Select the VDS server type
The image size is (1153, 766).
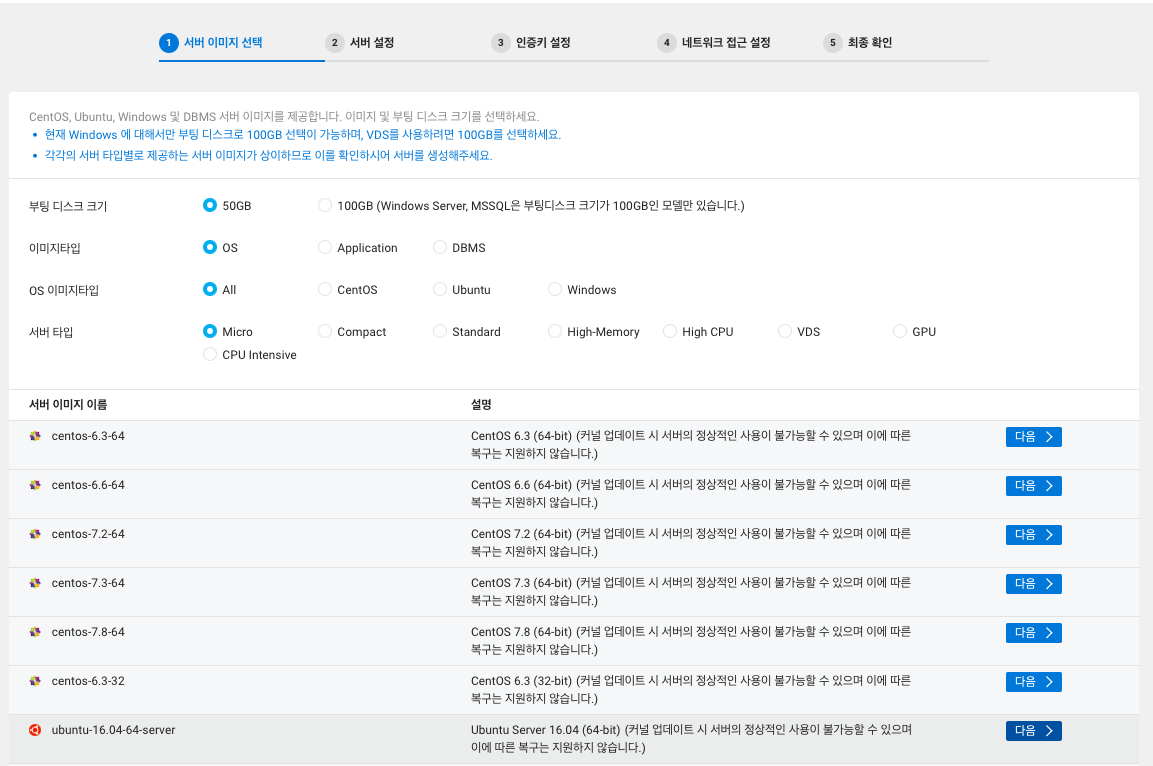coord(785,332)
